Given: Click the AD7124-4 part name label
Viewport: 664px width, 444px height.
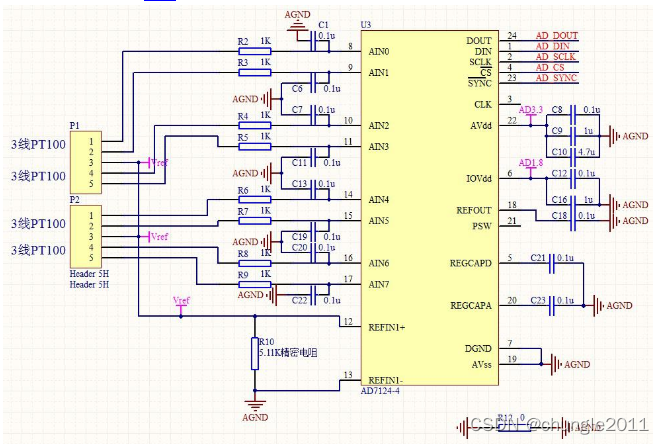Looking at the screenshot, I should (x=380, y=391).
